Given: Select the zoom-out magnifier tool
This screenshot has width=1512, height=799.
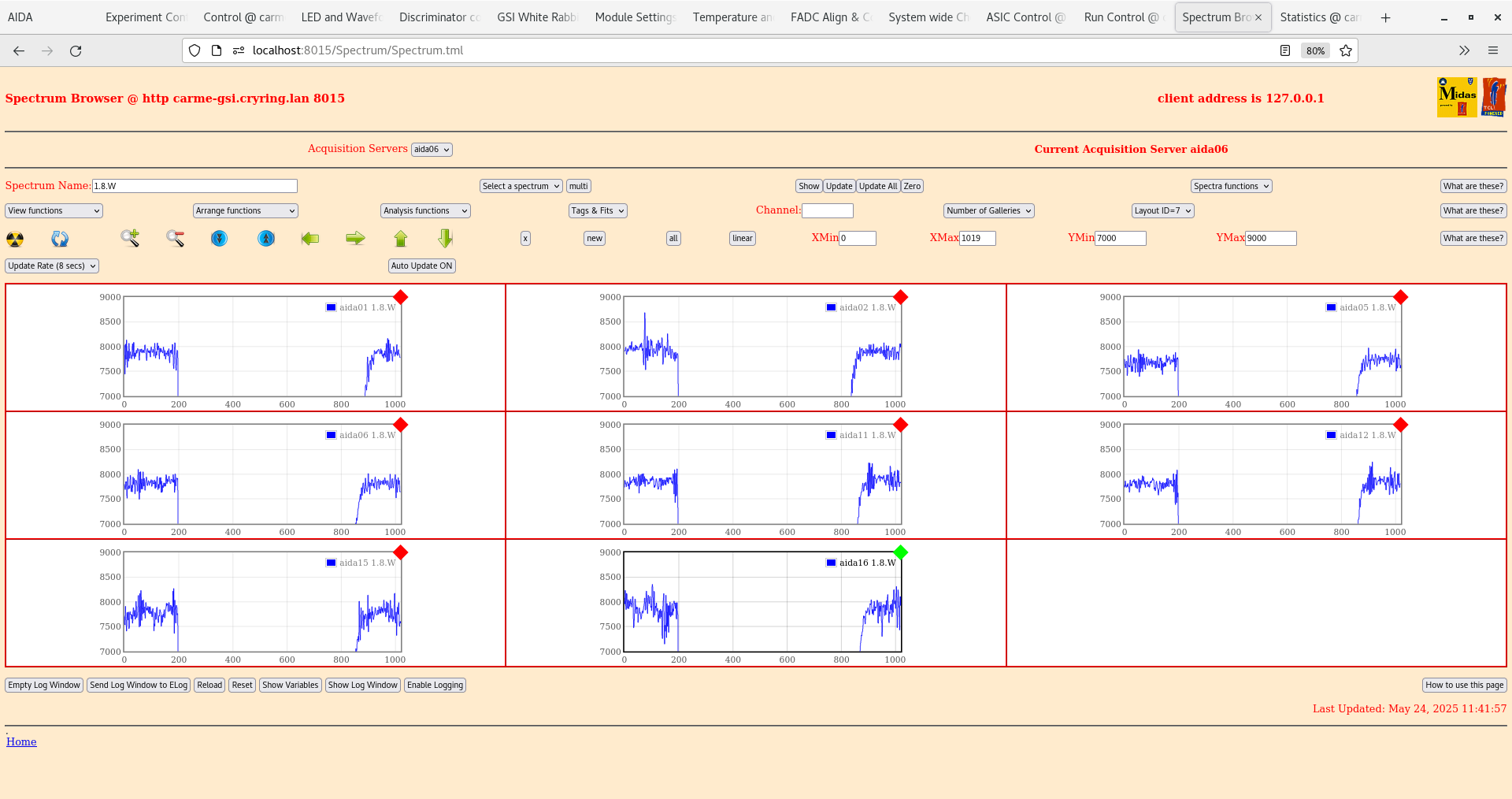Looking at the screenshot, I should pyautogui.click(x=176, y=238).
